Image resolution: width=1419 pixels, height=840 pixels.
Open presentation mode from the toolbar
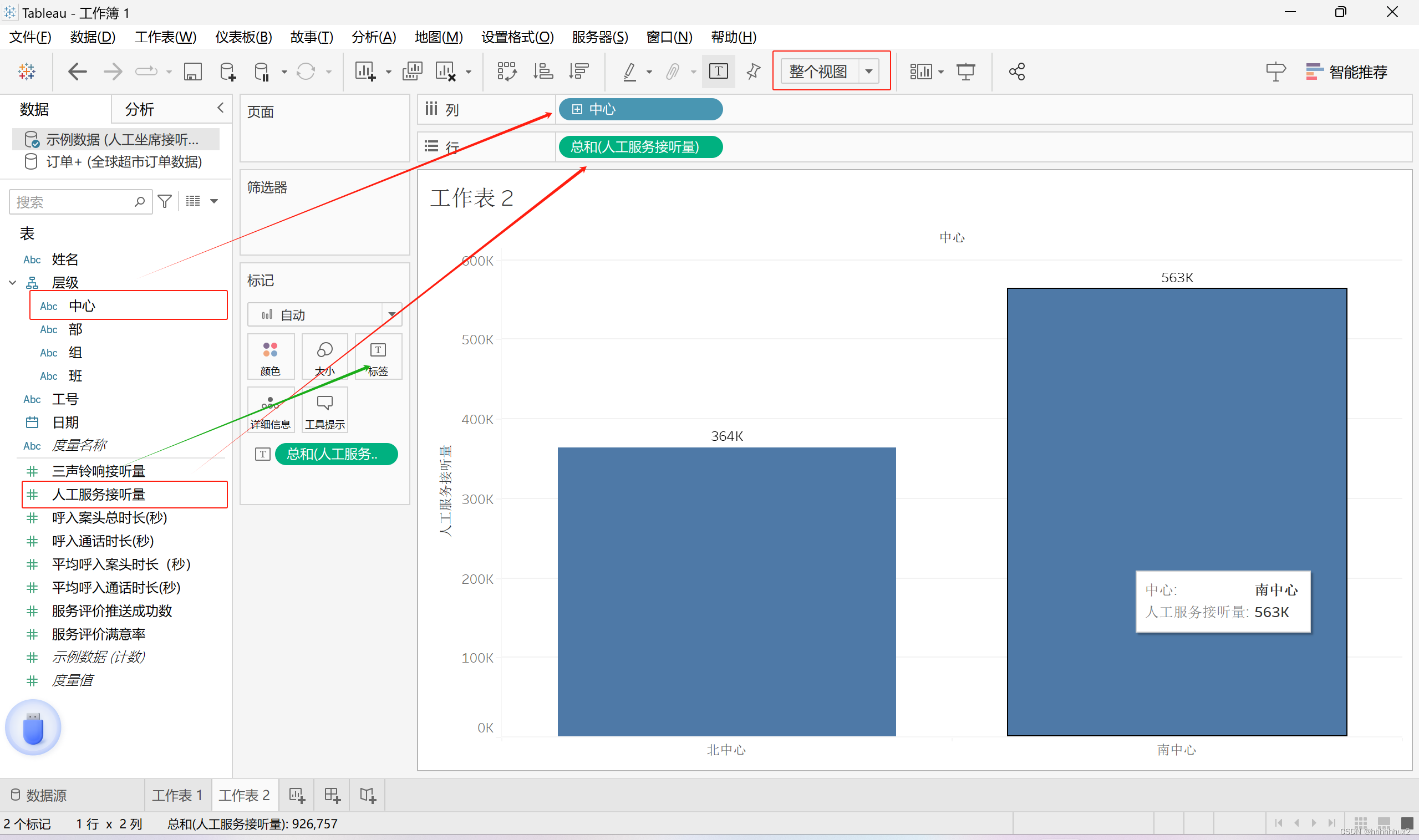(965, 72)
